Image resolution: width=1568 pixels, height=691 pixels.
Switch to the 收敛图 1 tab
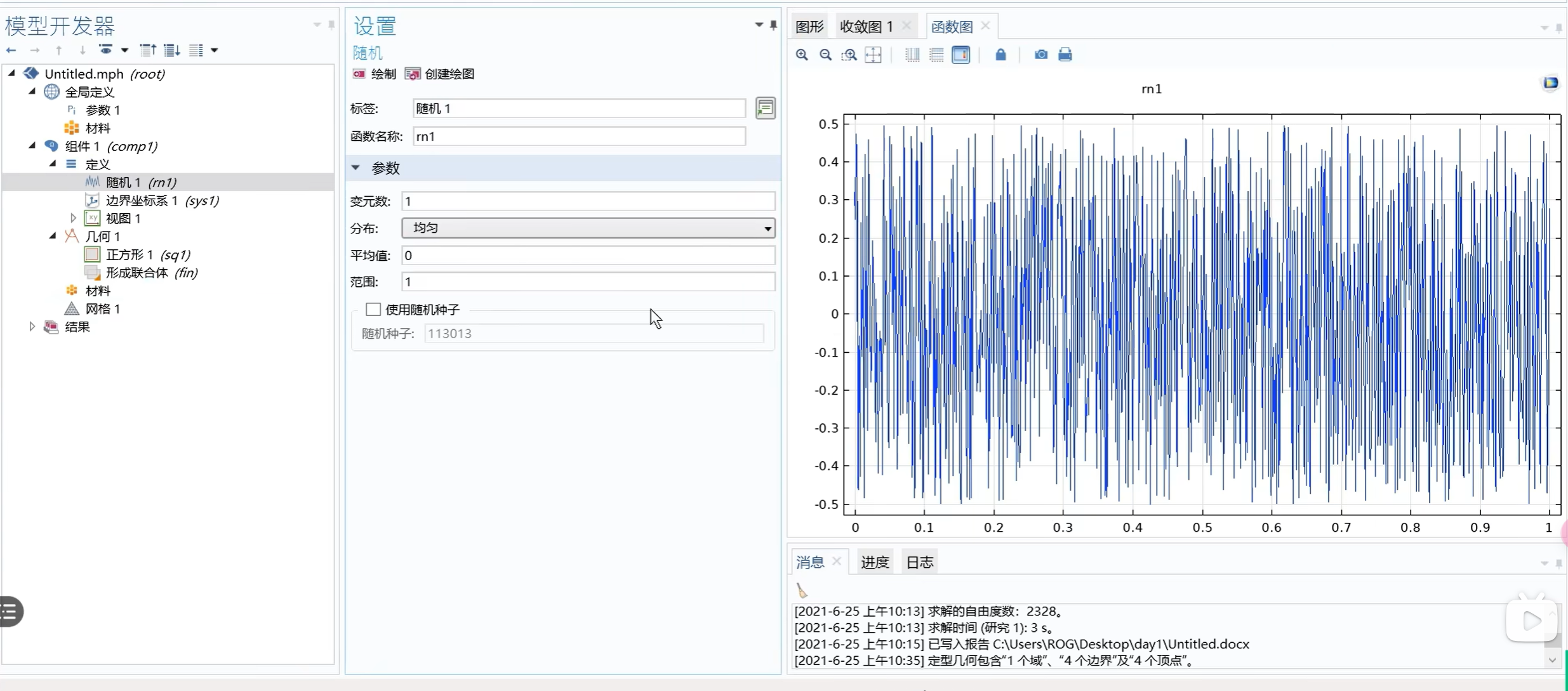tap(866, 27)
